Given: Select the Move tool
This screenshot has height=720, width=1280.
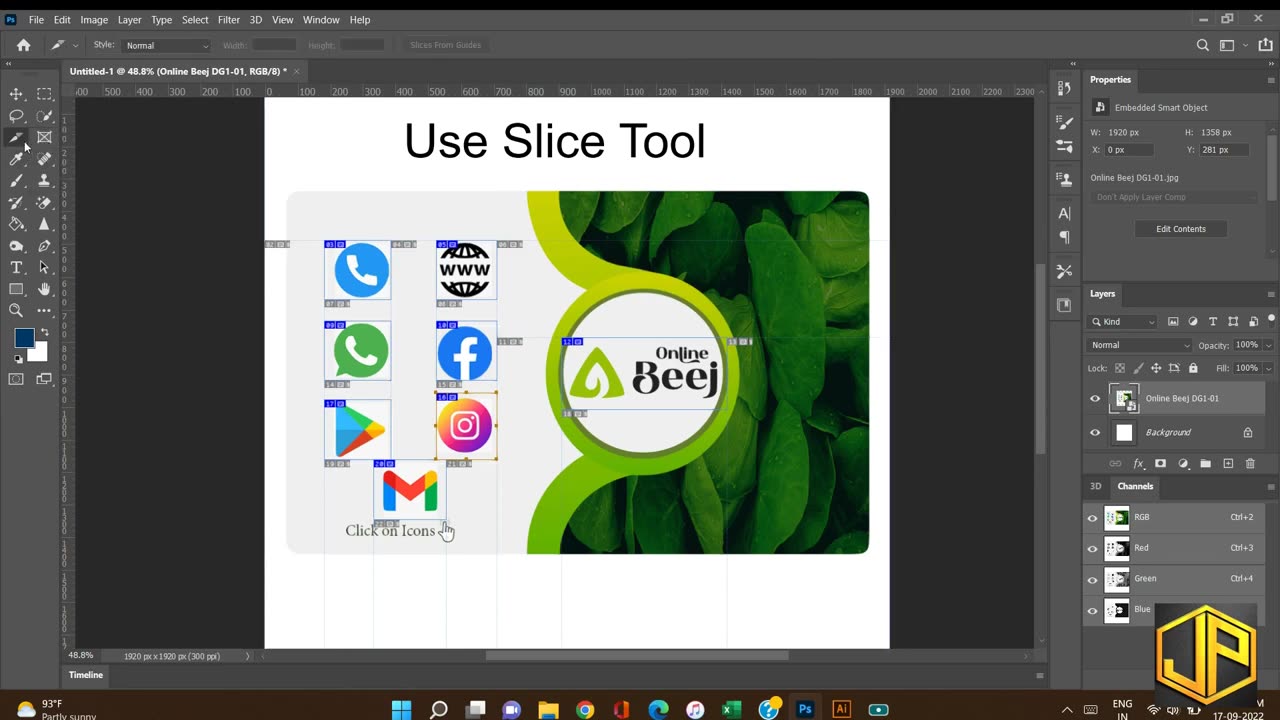Looking at the screenshot, I should point(16,94).
